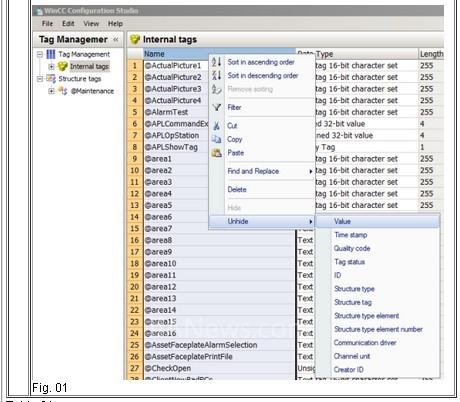Choose Filter from context menu
Viewport: 460px width, 402px height.
234,107
